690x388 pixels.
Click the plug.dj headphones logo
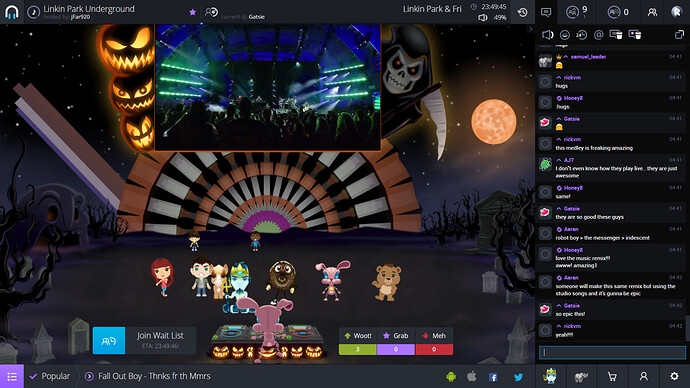coord(12,12)
